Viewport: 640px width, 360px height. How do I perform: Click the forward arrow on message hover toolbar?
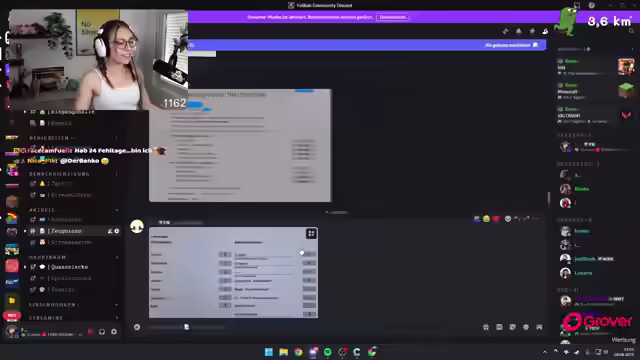pos(527,219)
